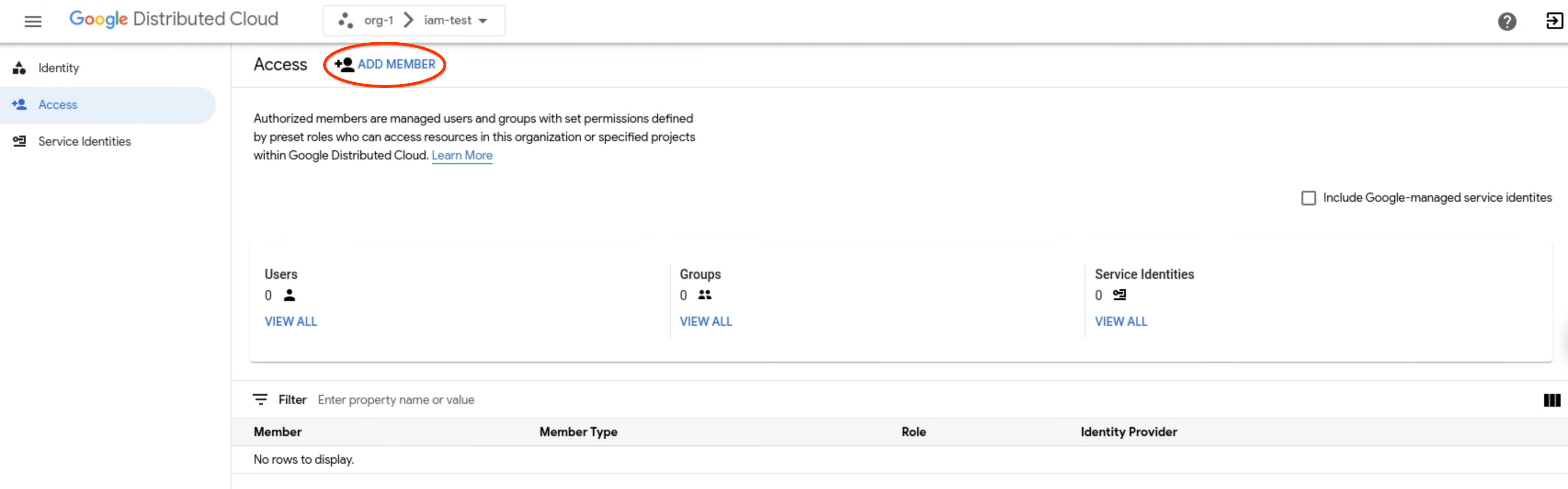Screen dimensions: 1568x489
Task: View all Service Identities
Action: click(x=1120, y=322)
